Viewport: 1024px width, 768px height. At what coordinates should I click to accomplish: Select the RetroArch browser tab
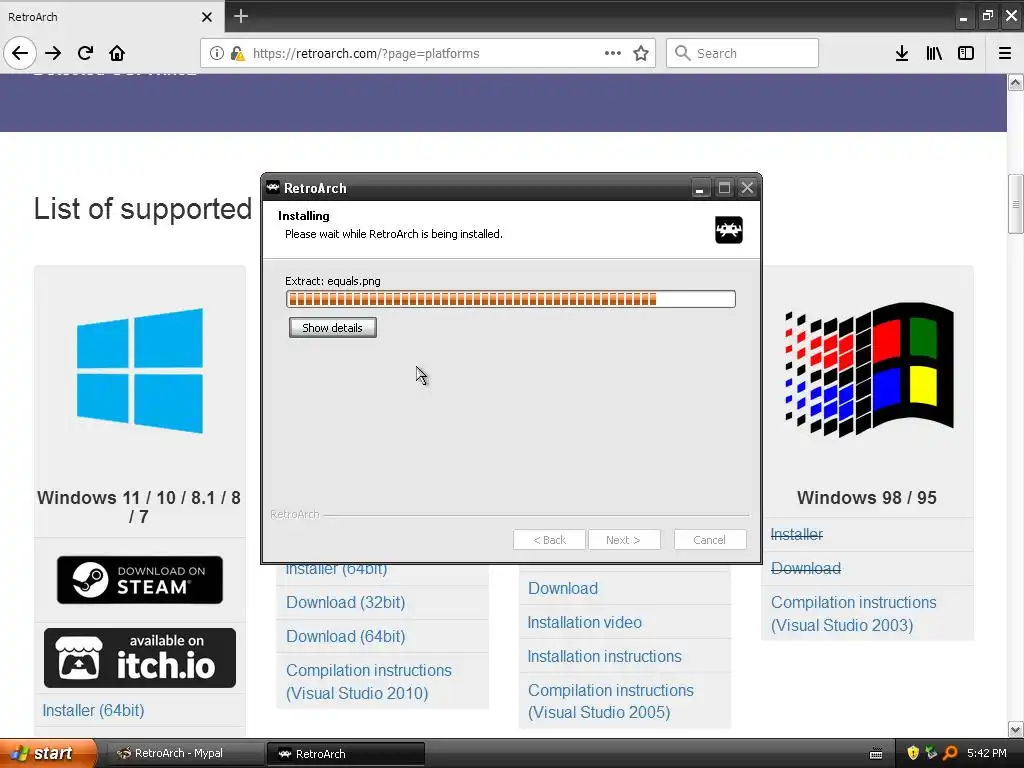(111, 17)
